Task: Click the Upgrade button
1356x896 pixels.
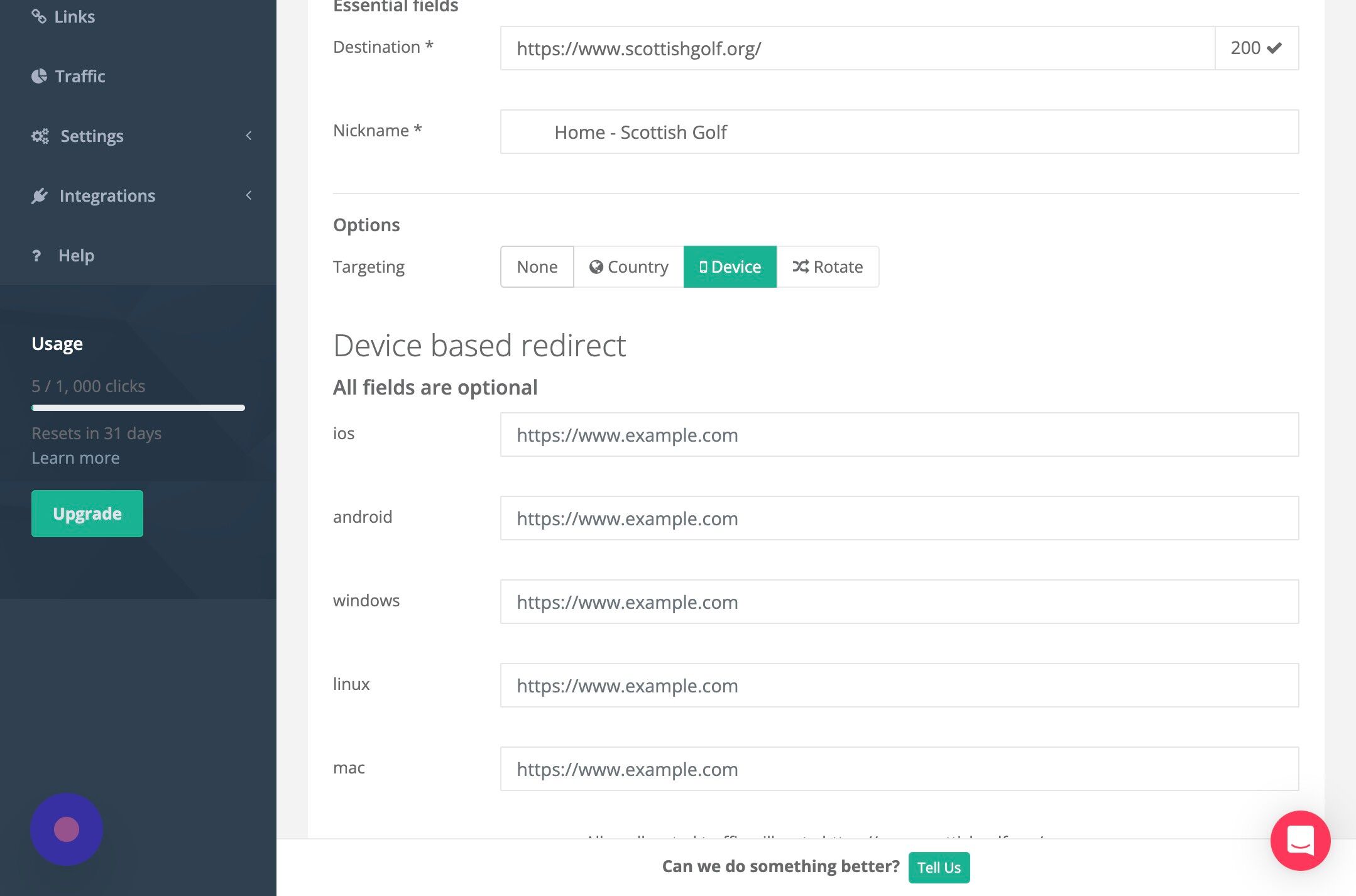Action: tap(87, 513)
